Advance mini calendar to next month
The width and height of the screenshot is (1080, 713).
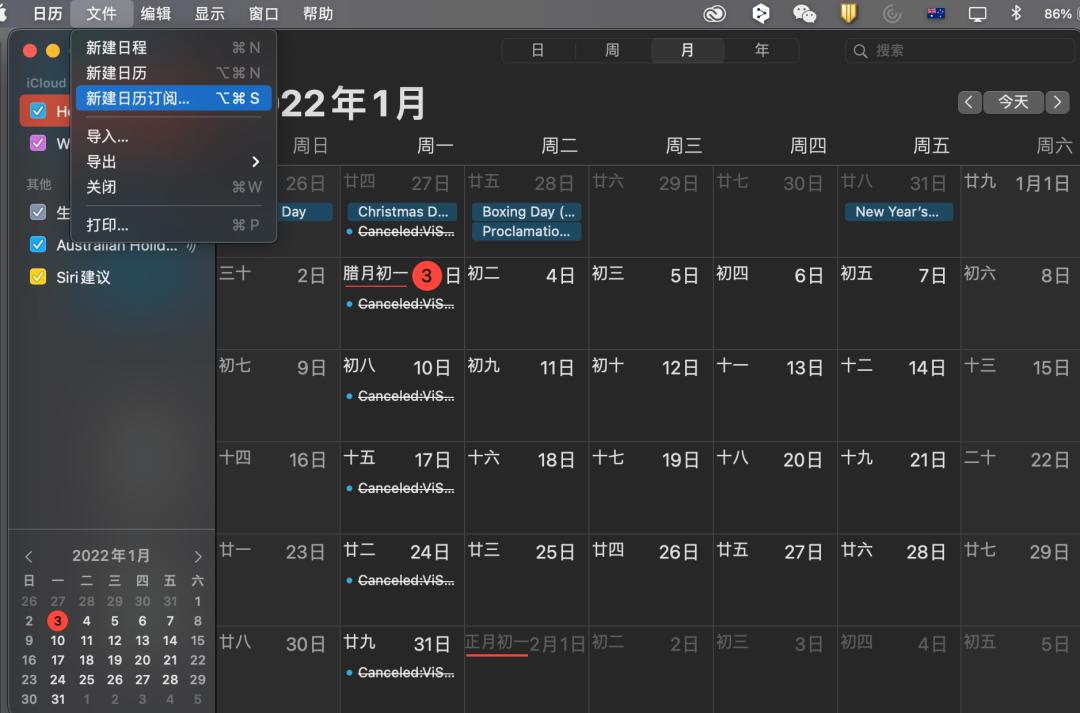(x=198, y=557)
